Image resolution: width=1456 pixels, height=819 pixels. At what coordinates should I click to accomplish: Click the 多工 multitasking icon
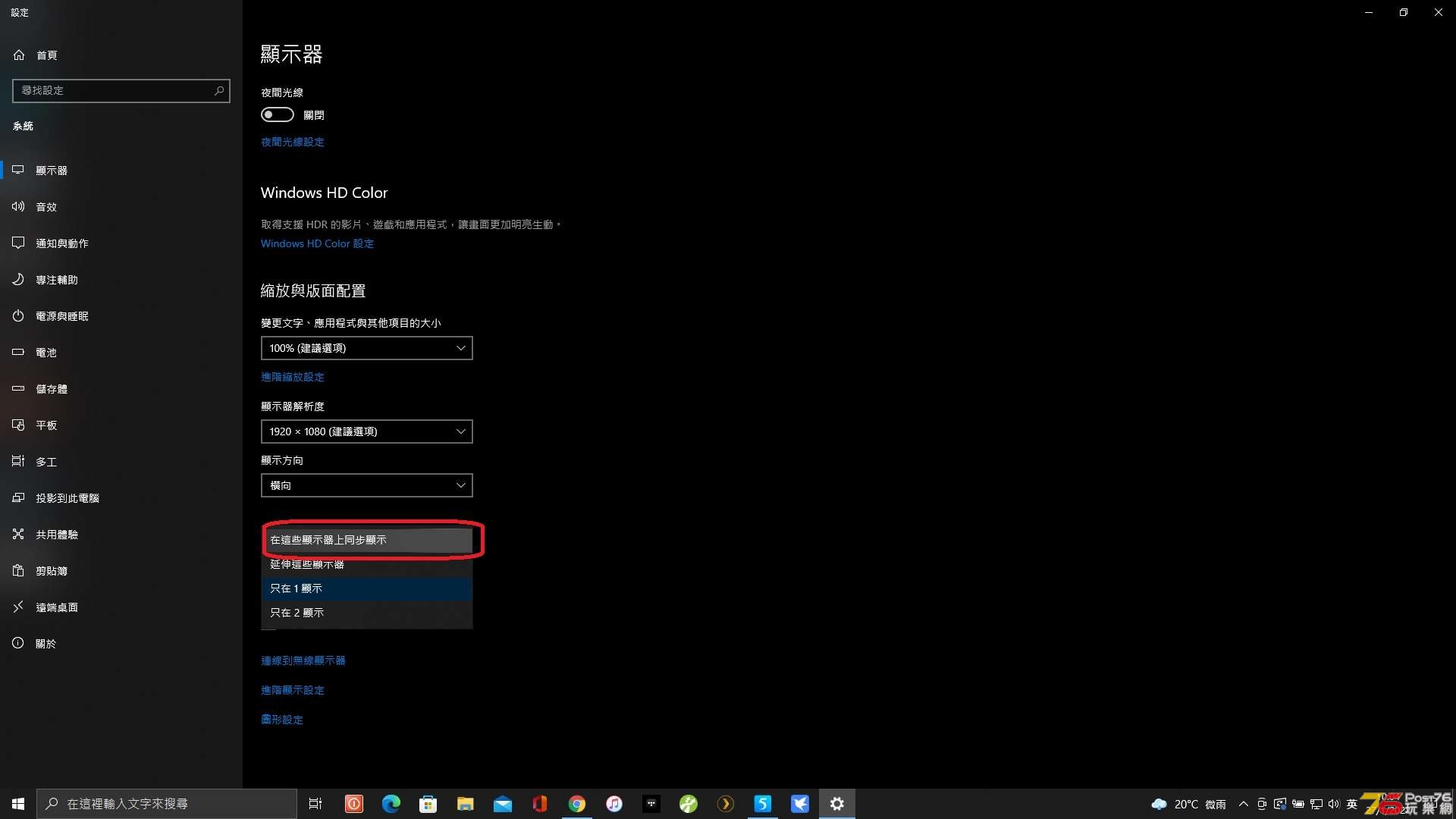18,461
